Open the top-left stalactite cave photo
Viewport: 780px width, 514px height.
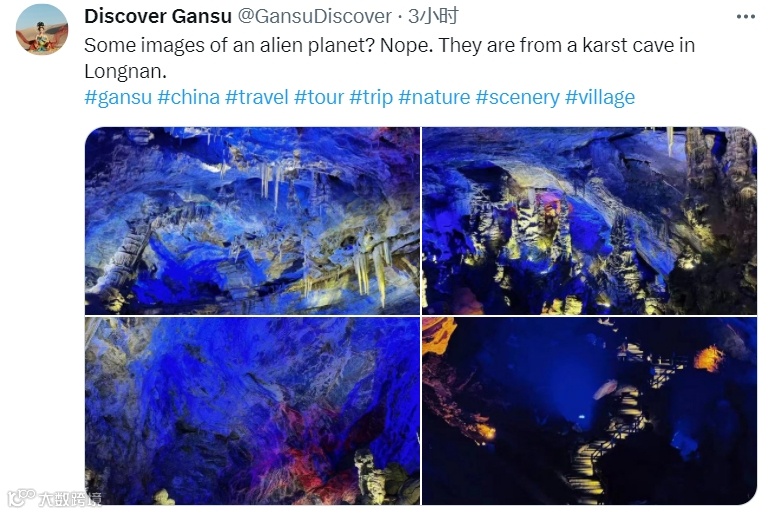pos(252,220)
